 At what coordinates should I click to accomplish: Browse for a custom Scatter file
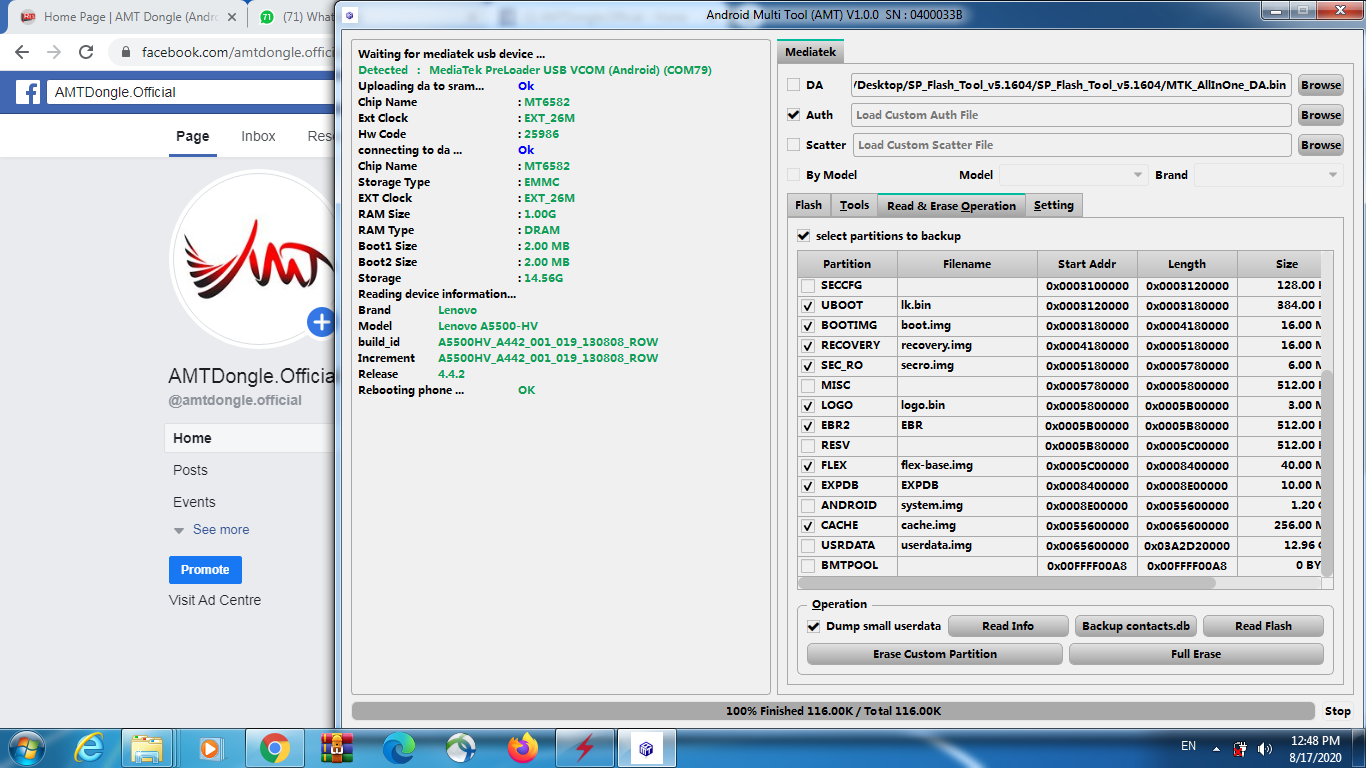[1321, 145]
